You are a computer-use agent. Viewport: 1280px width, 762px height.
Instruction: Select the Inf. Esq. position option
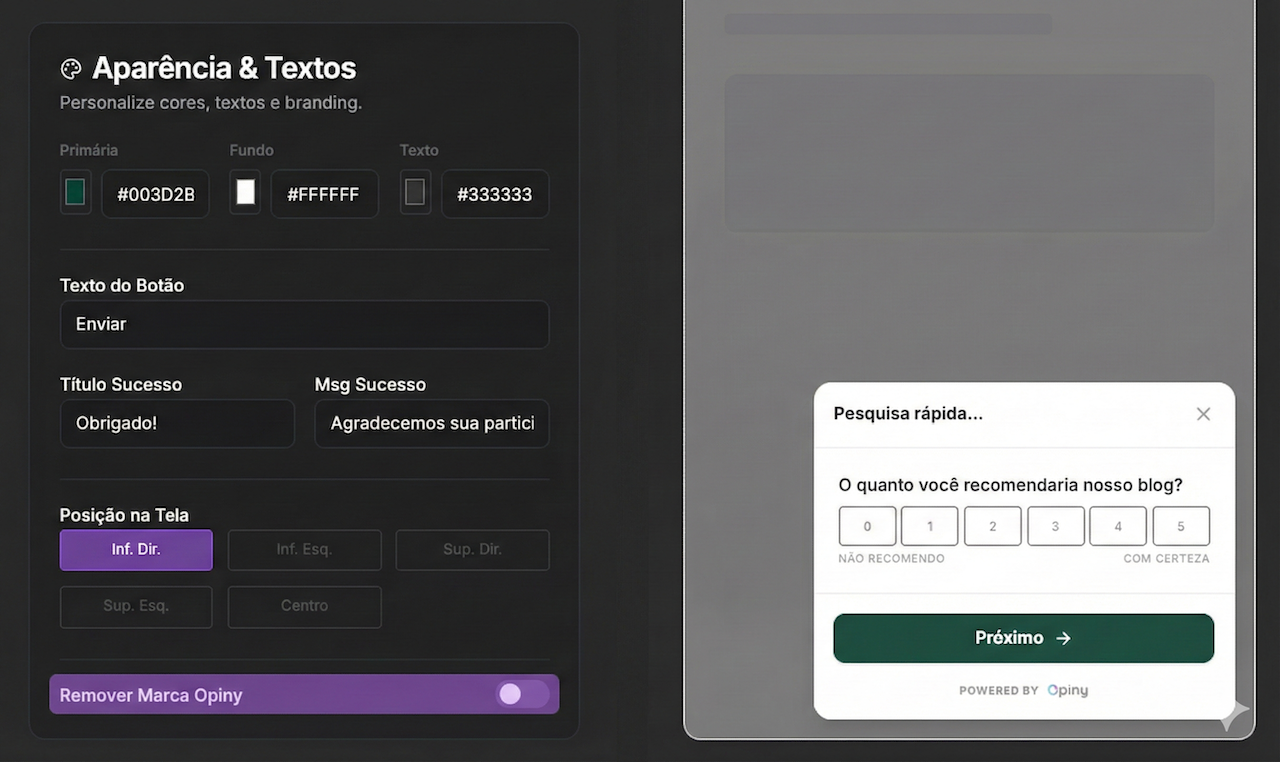coord(304,550)
